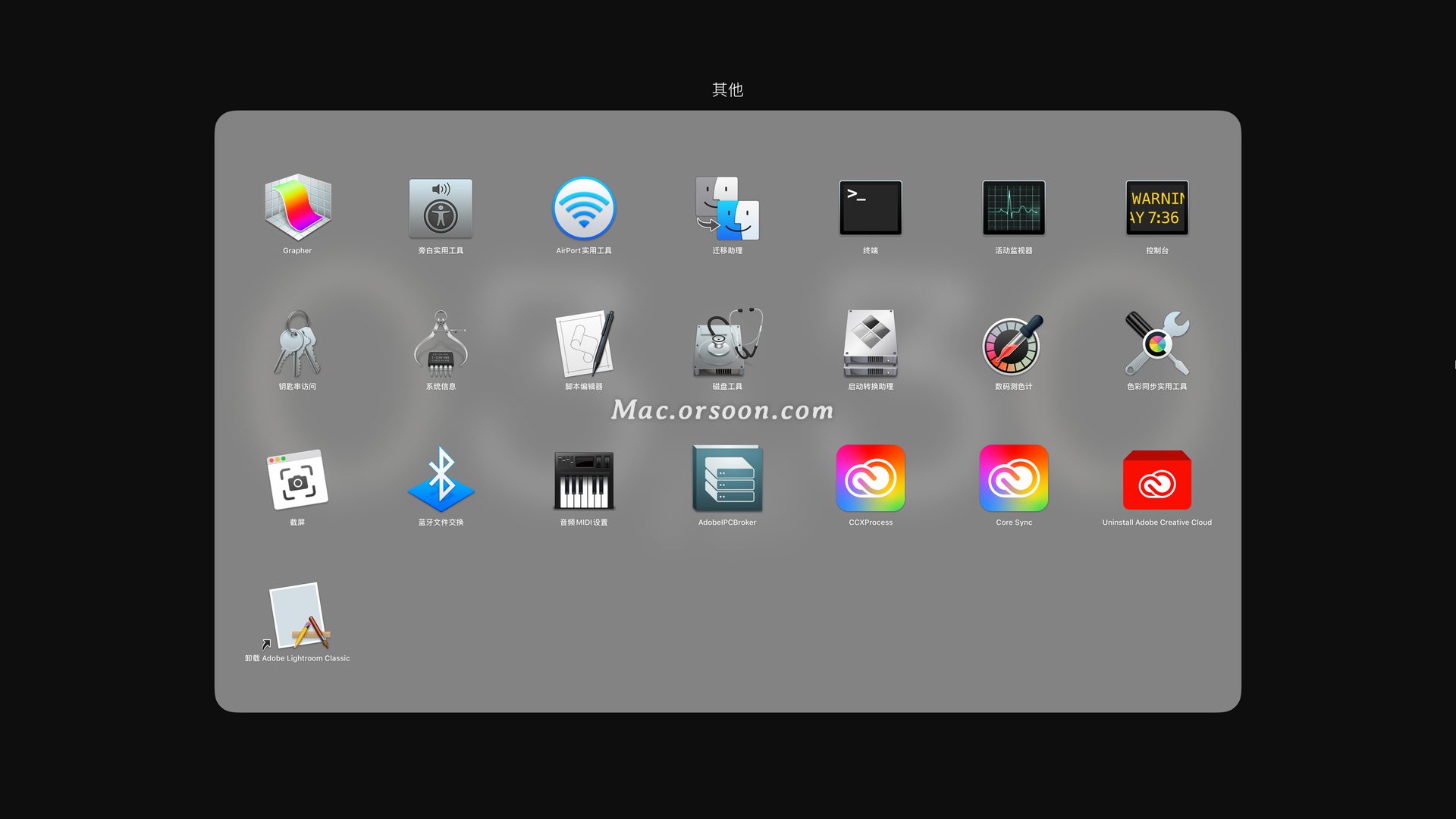Launch Migration Assistant (迁移助理)

(x=727, y=208)
